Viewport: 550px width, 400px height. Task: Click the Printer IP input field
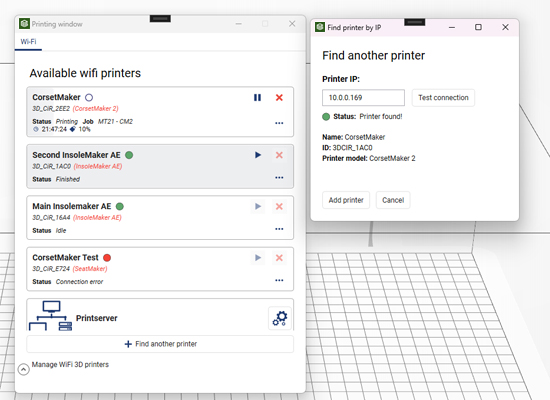[363, 98]
